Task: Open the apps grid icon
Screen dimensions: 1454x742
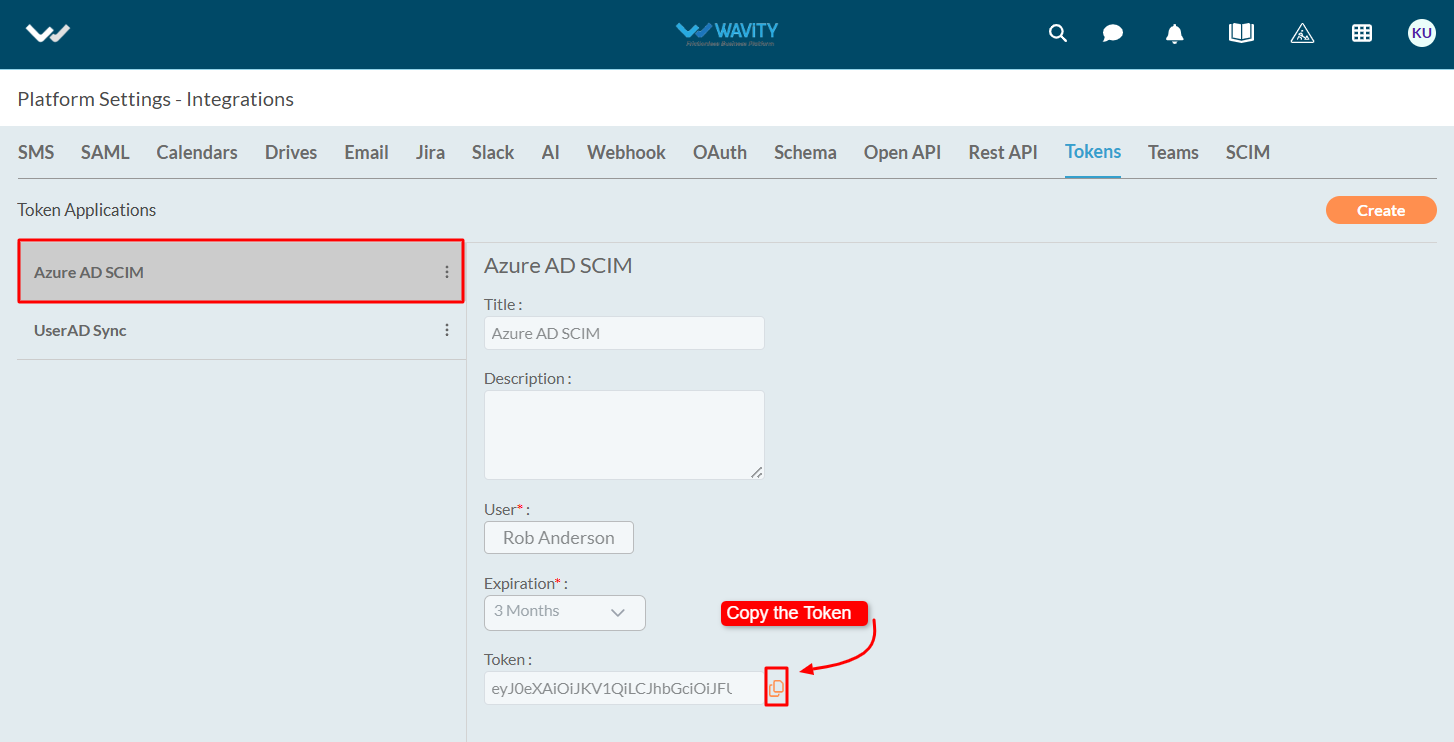Action: click(1362, 33)
